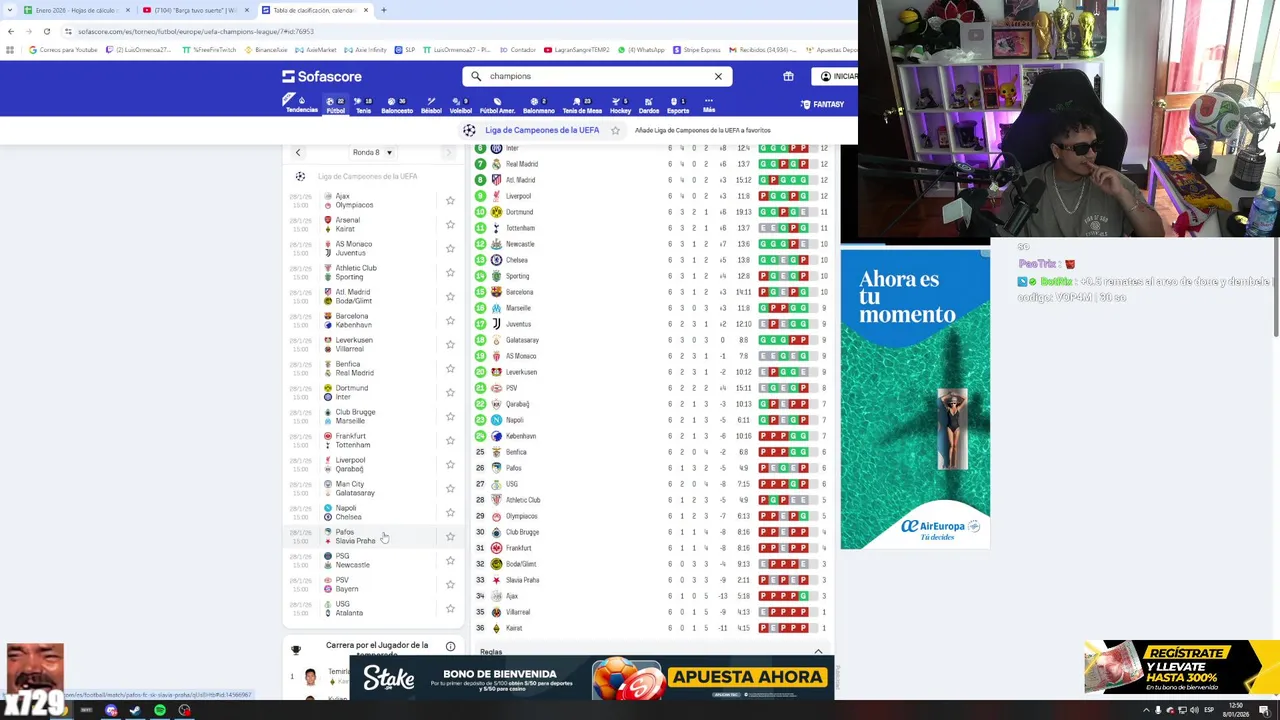Select the Tabla de clasificación browser tab
This screenshot has height=720, width=1280.
313,10
